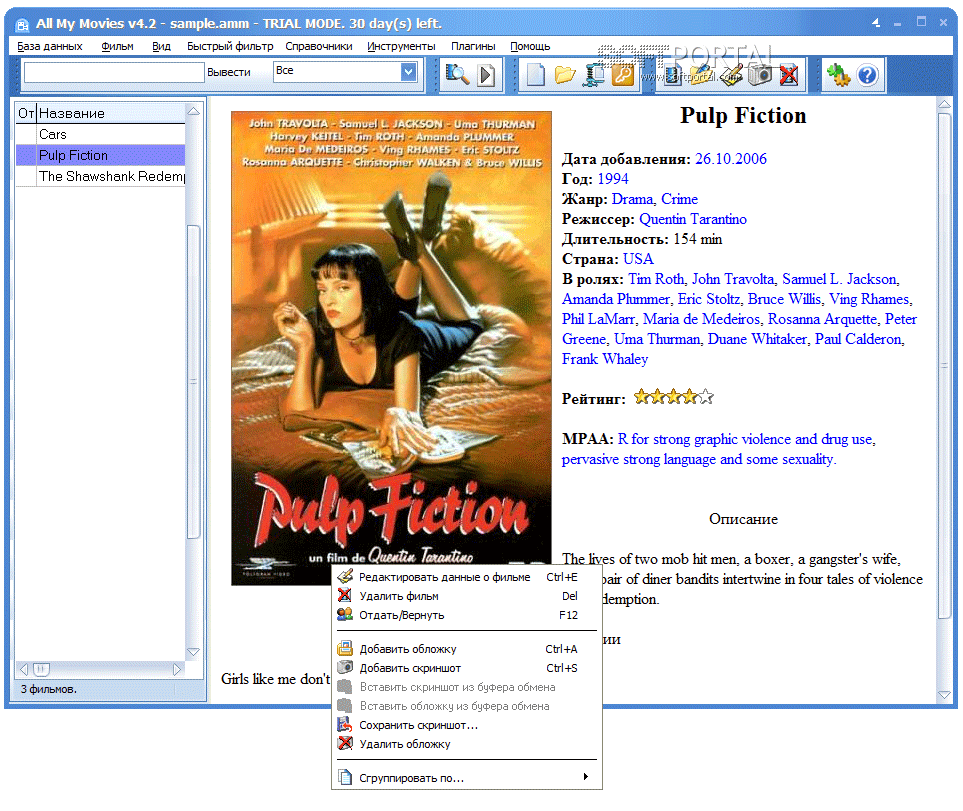Click the details pane scroll up arrow

click(945, 105)
